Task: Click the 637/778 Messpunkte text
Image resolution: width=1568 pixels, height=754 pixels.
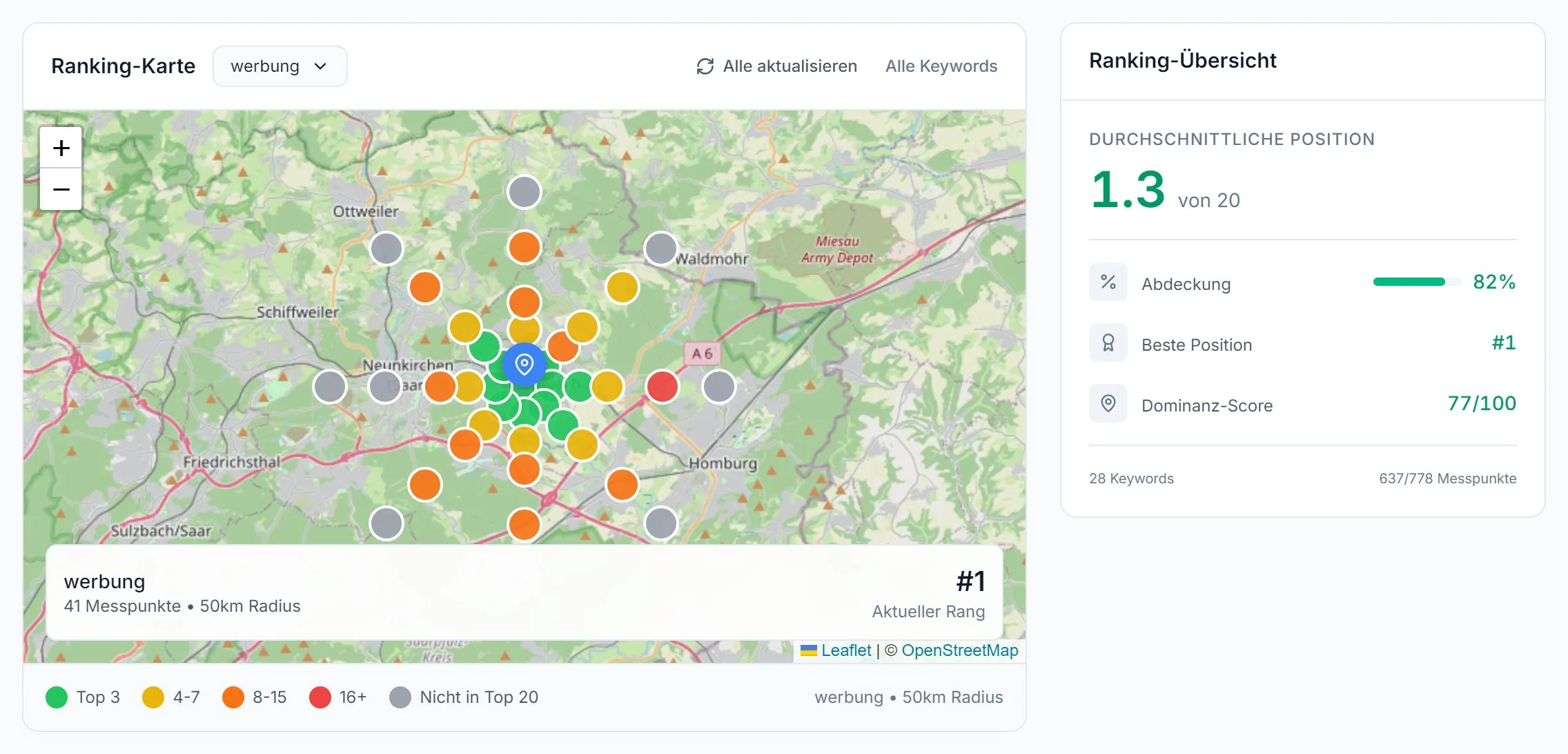Action: pos(1447,478)
